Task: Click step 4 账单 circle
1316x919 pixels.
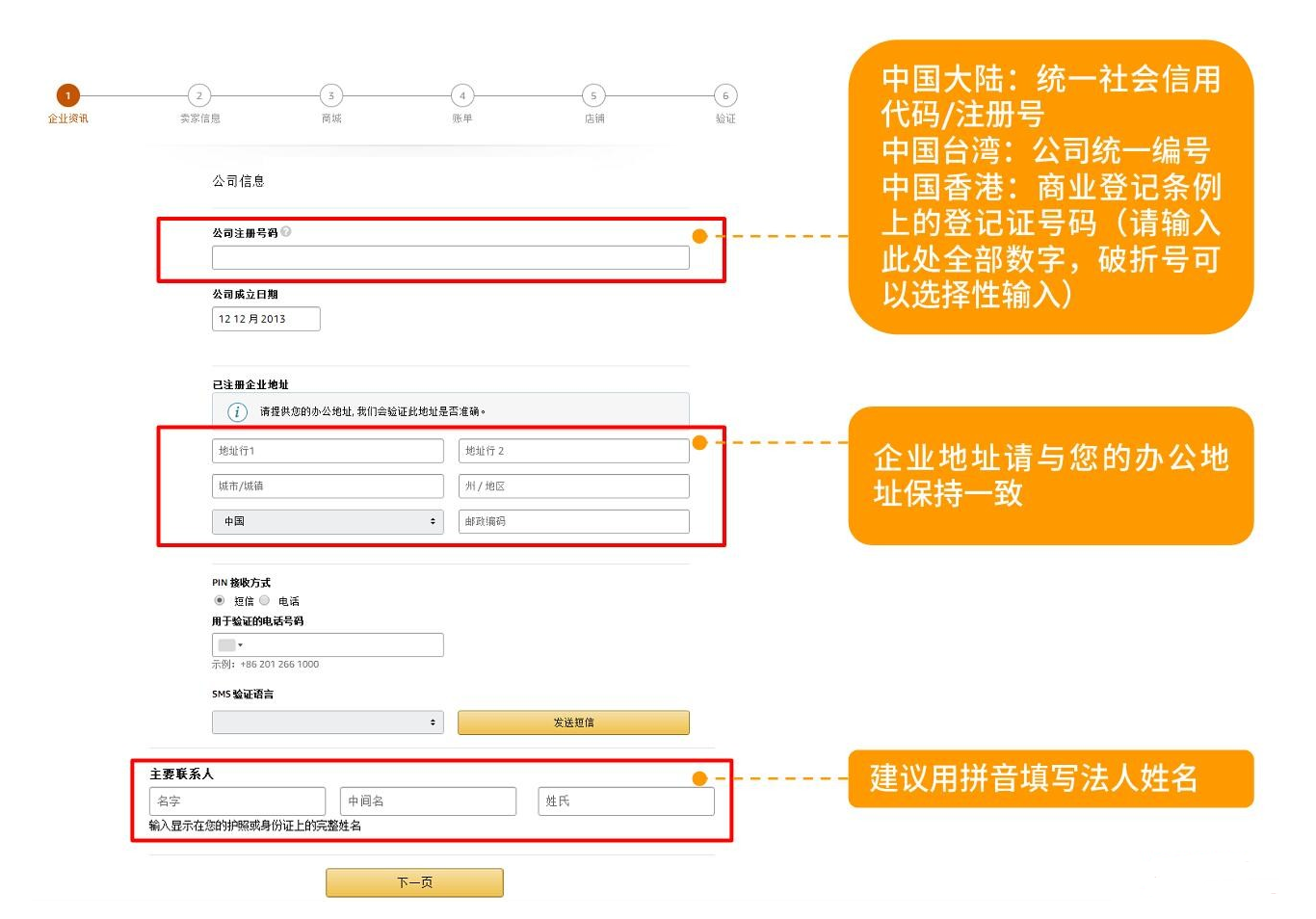Action: [x=462, y=95]
